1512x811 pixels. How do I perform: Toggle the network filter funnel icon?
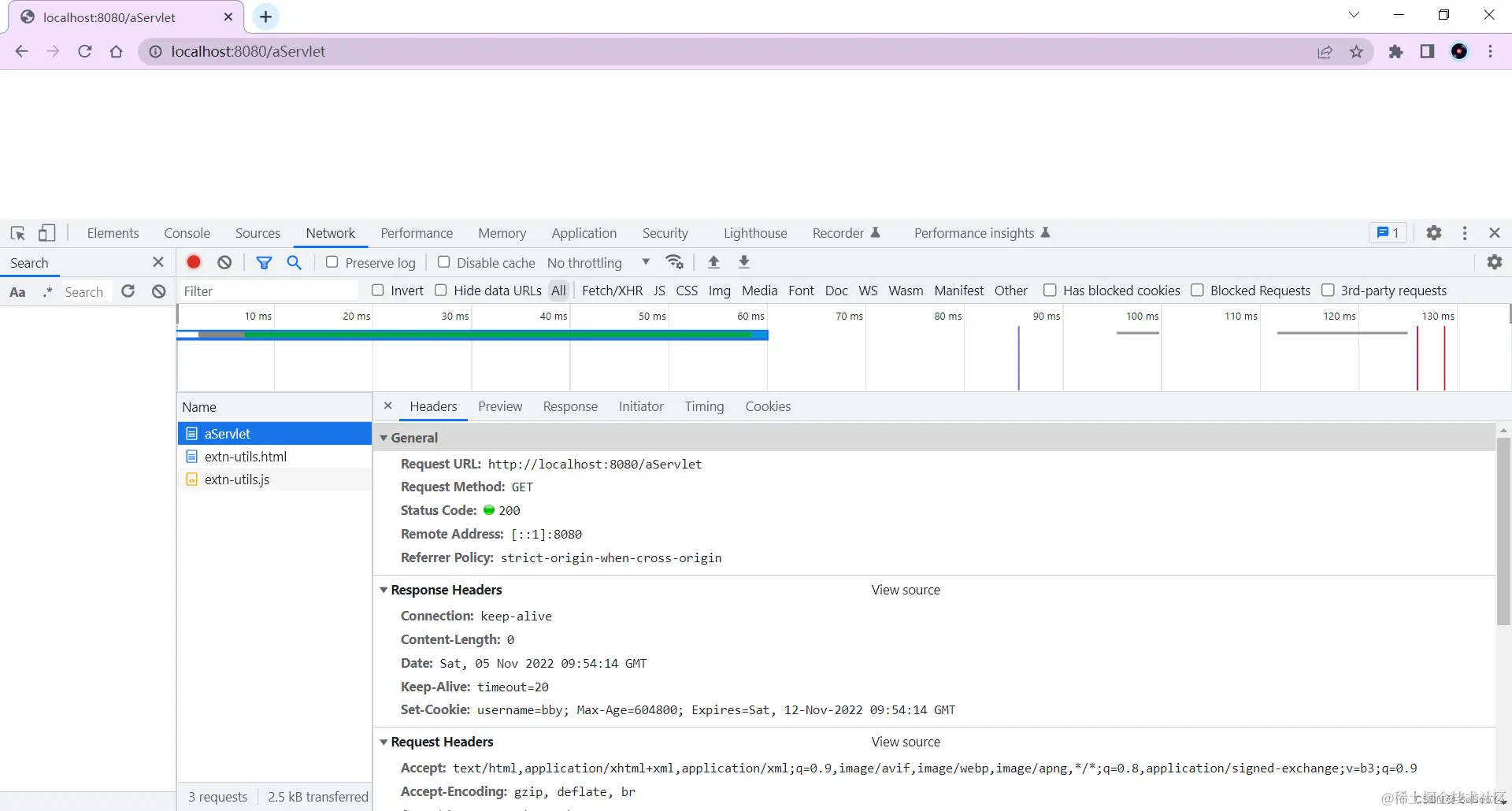pyautogui.click(x=264, y=262)
